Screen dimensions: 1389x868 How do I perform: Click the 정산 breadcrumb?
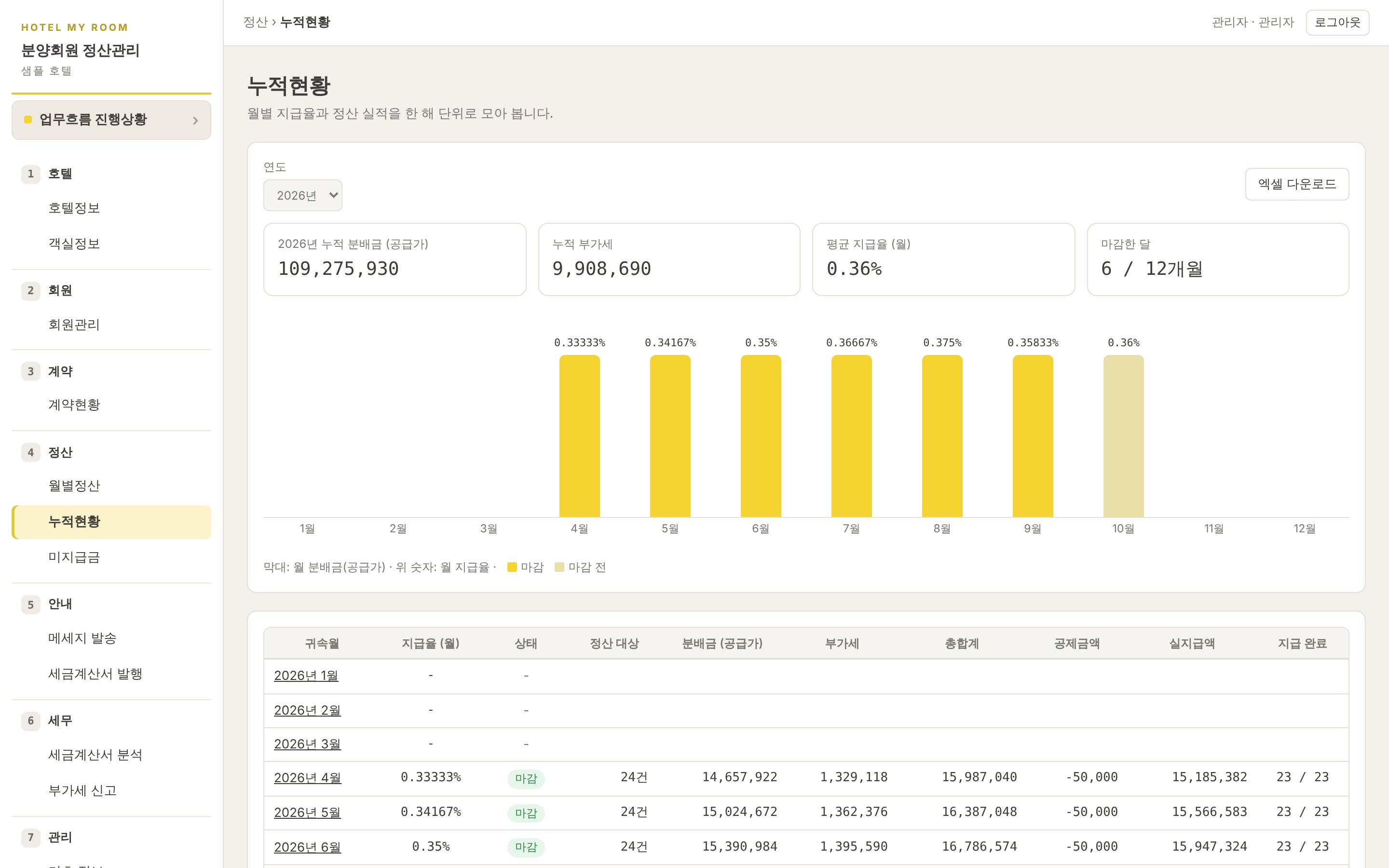click(256, 22)
